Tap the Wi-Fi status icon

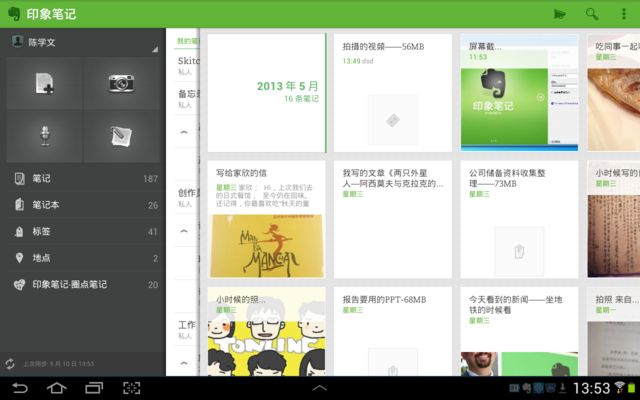pos(619,387)
